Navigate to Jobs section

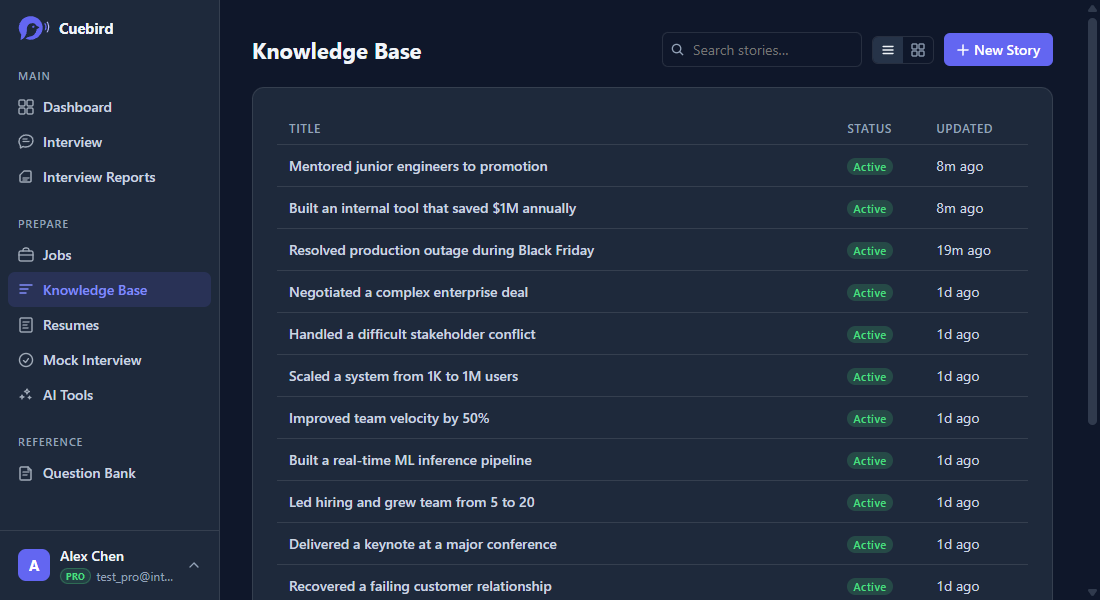[x=109, y=255]
